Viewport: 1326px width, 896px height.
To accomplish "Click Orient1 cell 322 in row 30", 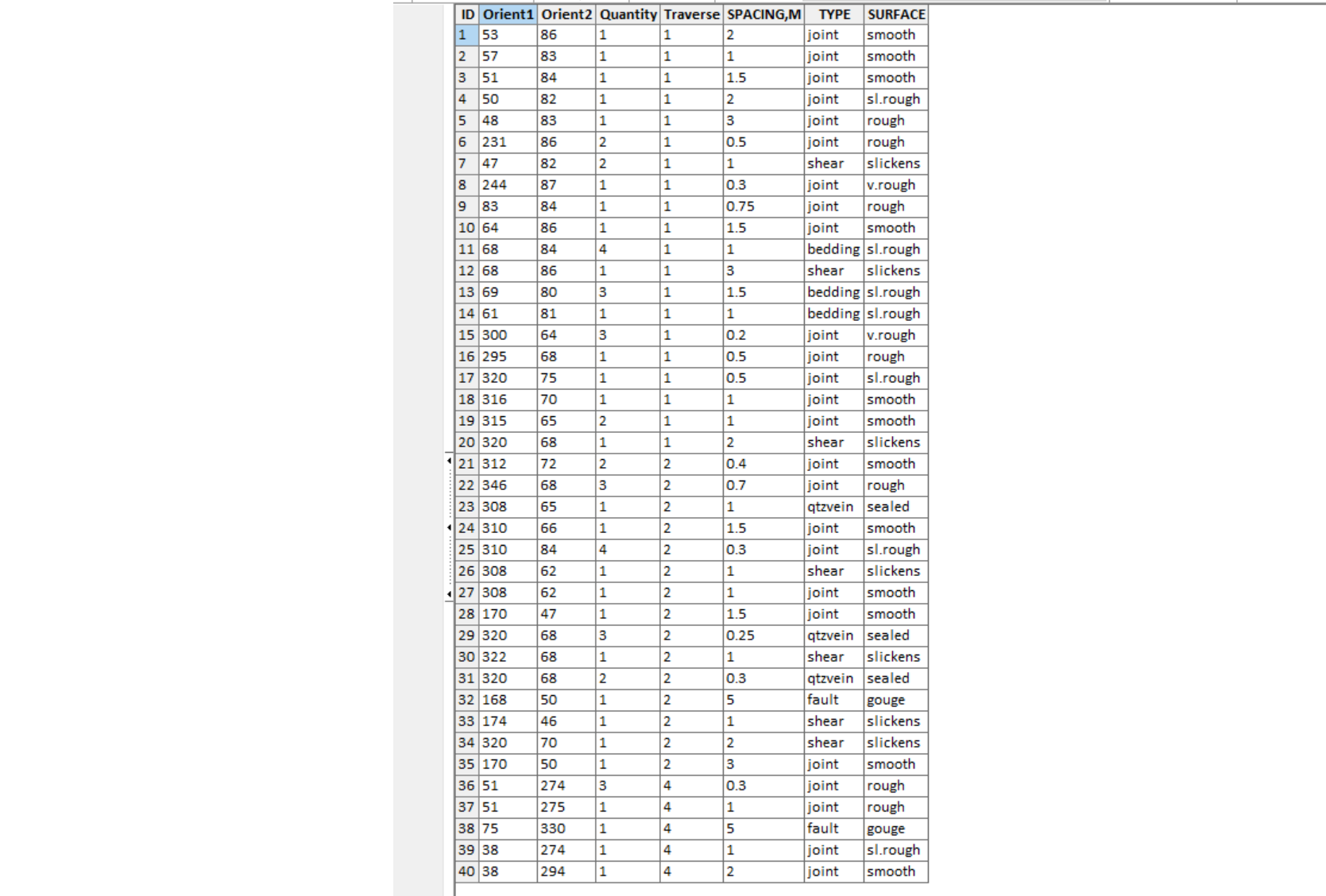I will coord(508,657).
